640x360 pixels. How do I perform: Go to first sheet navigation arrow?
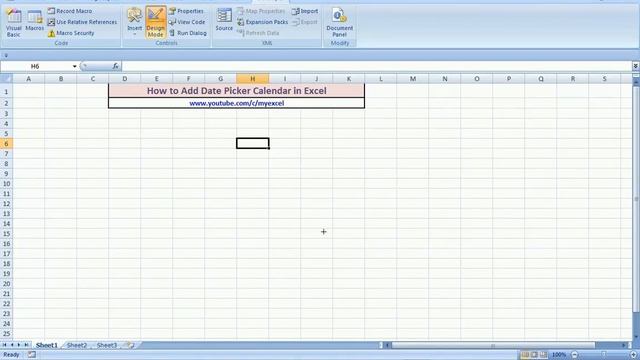[4, 345]
